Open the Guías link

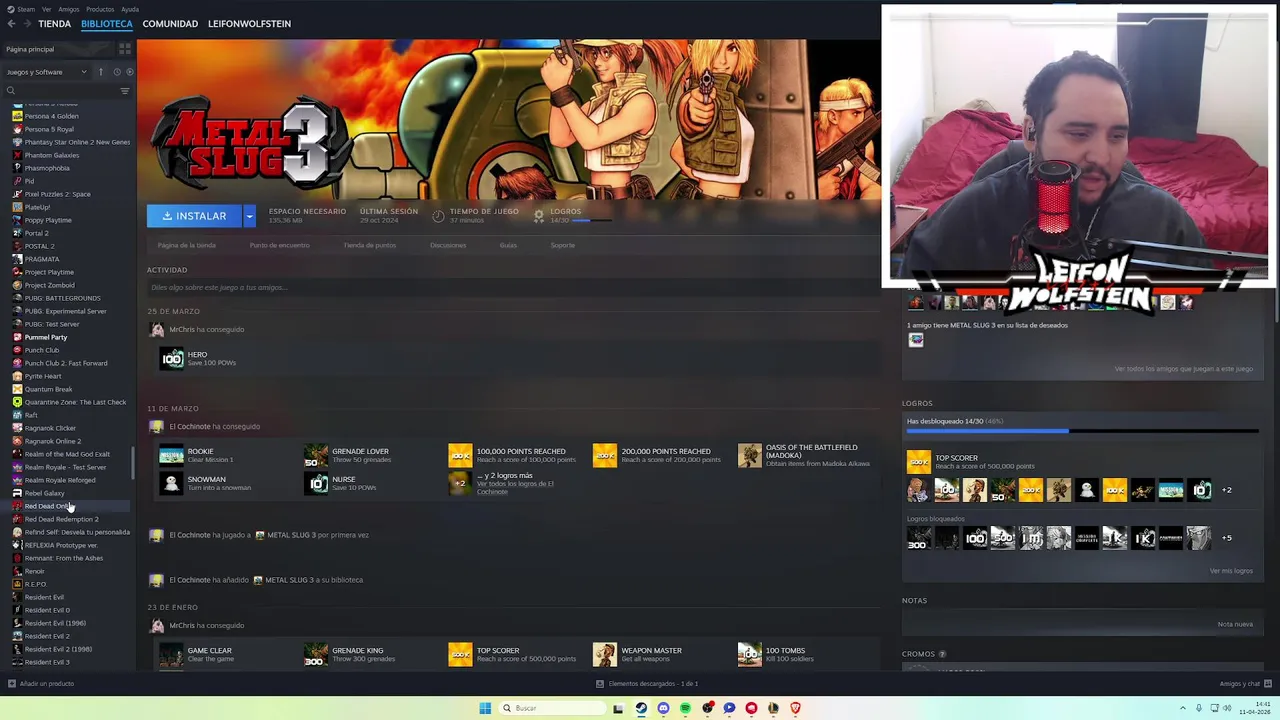pos(508,245)
